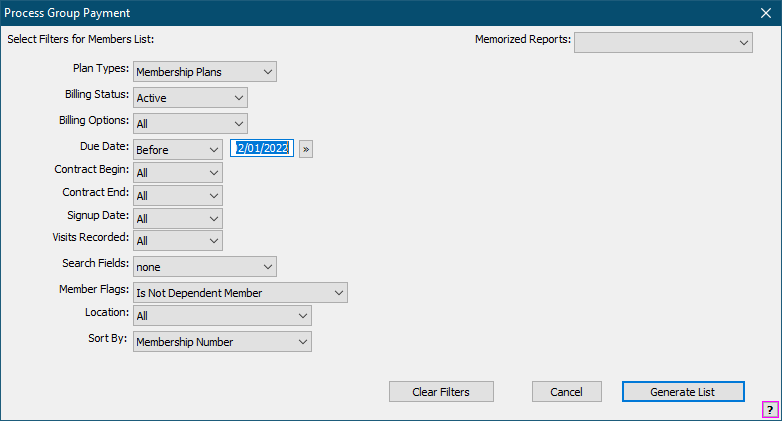Image resolution: width=782 pixels, height=421 pixels.
Task: Open the Contract Begin dropdown
Action: (x=178, y=173)
